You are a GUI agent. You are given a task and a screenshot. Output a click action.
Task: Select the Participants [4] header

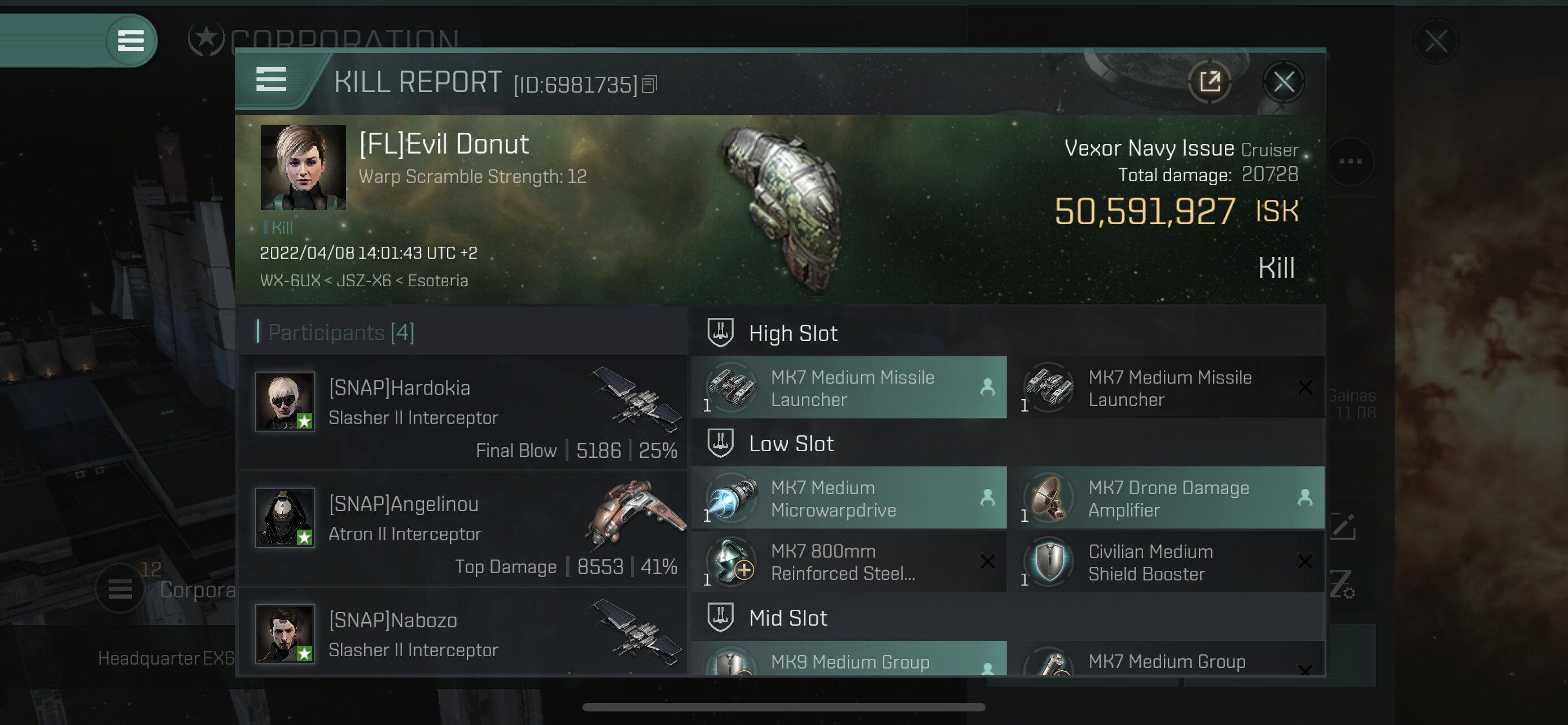coord(341,333)
